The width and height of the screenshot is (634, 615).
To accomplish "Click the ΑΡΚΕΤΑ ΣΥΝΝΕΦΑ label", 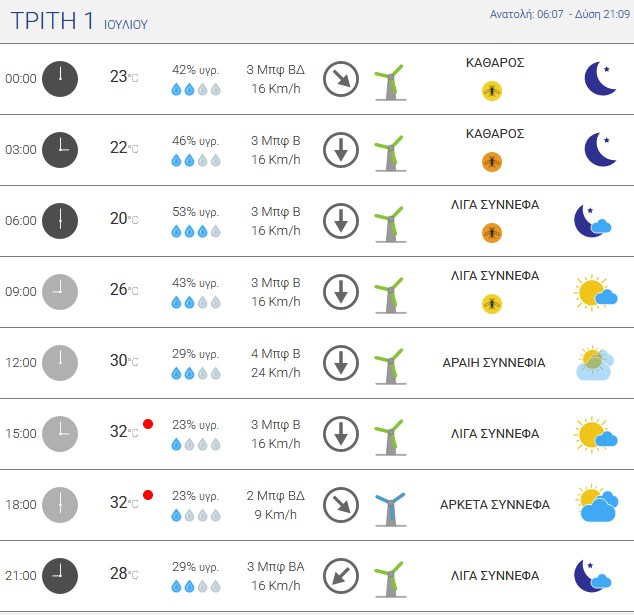I will coord(495,505).
